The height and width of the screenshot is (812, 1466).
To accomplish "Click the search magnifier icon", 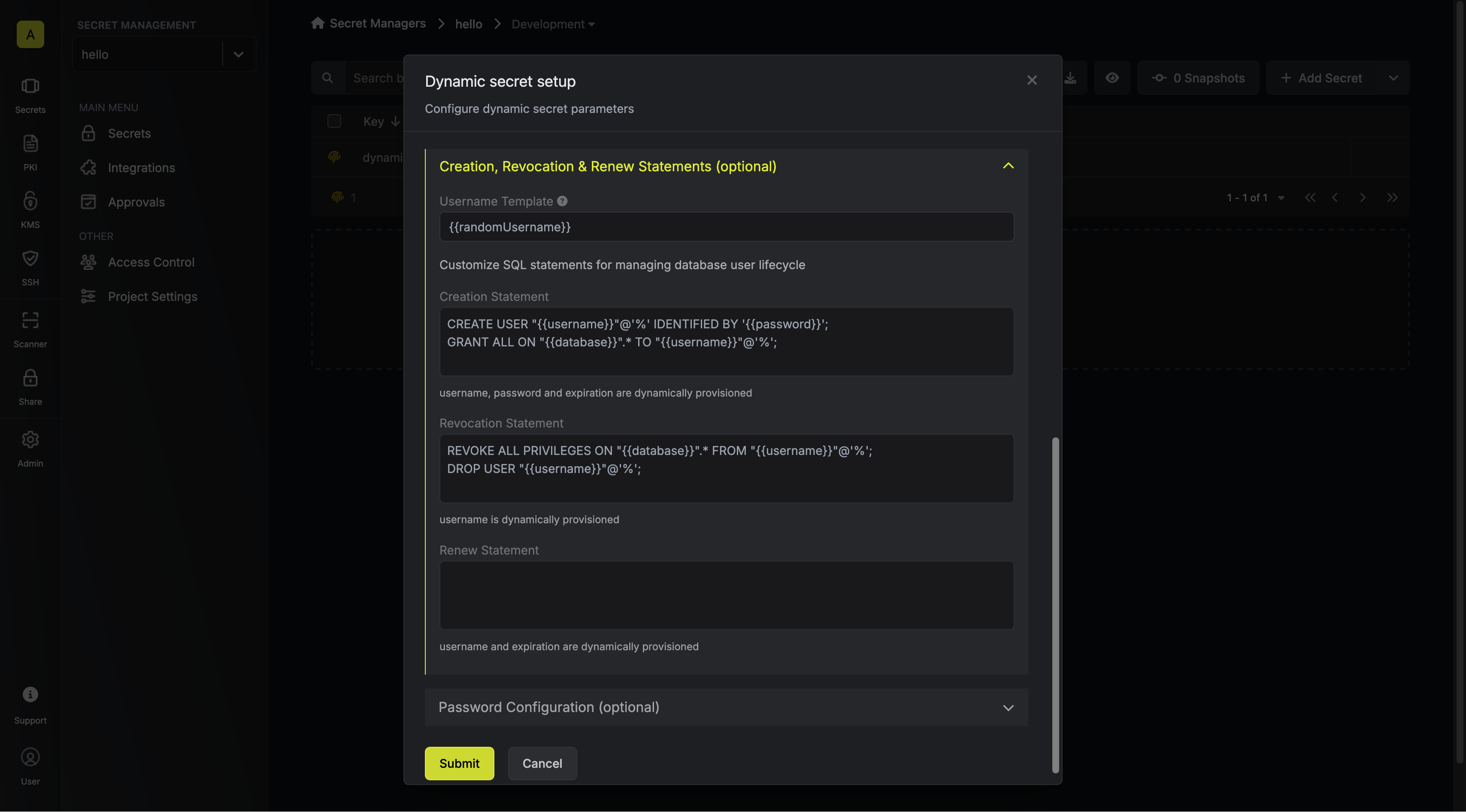I will point(327,77).
